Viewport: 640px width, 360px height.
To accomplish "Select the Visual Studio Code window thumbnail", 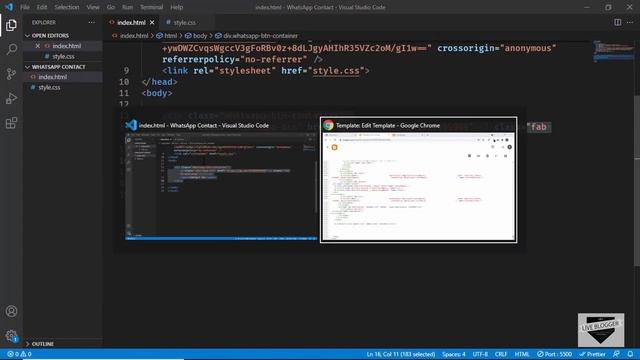I will tap(221, 180).
